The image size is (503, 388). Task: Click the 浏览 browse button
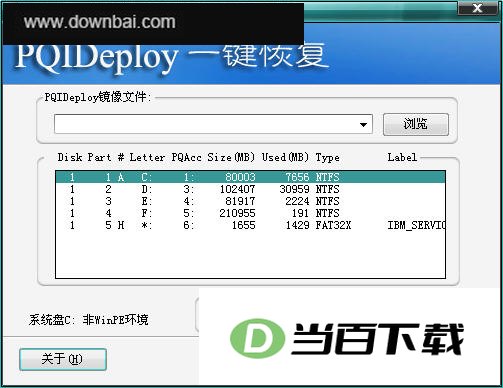click(416, 124)
